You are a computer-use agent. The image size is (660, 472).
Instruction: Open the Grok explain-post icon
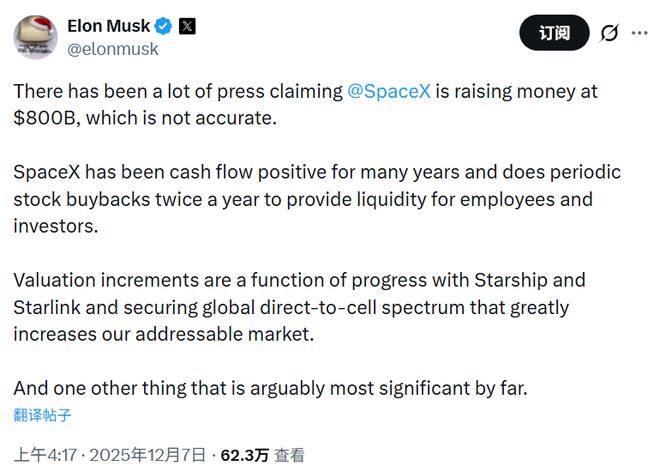tap(609, 33)
